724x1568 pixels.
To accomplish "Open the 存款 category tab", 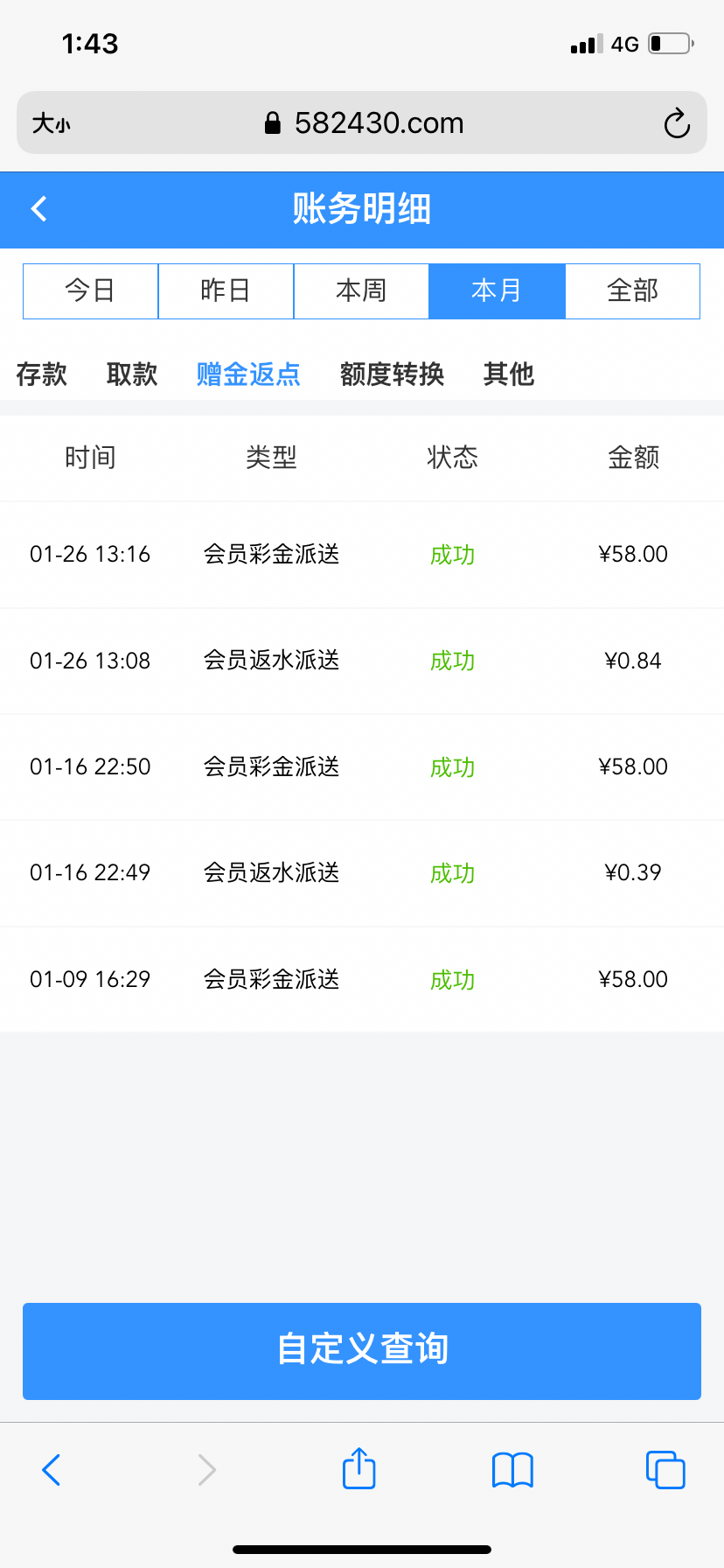I will 41,374.
